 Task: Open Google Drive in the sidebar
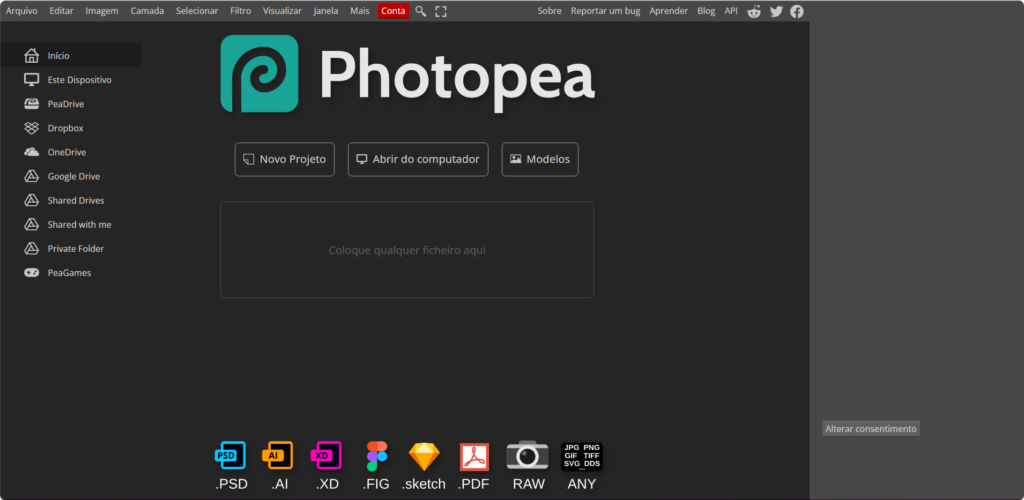pos(71,176)
